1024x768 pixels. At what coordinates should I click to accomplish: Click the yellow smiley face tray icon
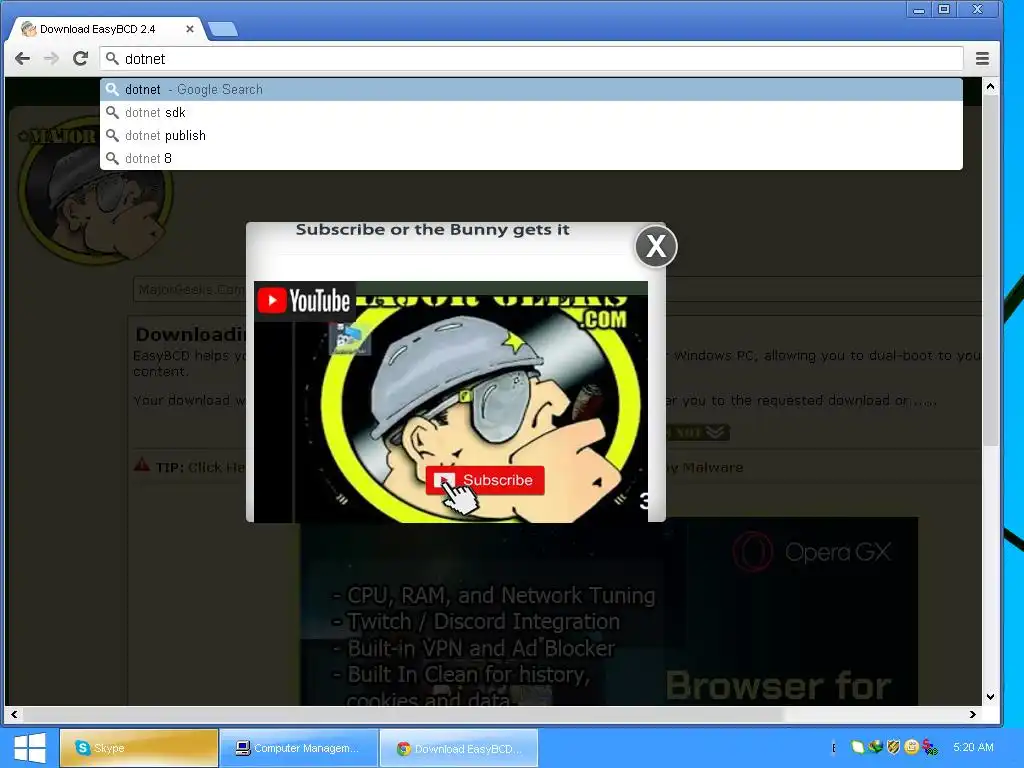912,747
